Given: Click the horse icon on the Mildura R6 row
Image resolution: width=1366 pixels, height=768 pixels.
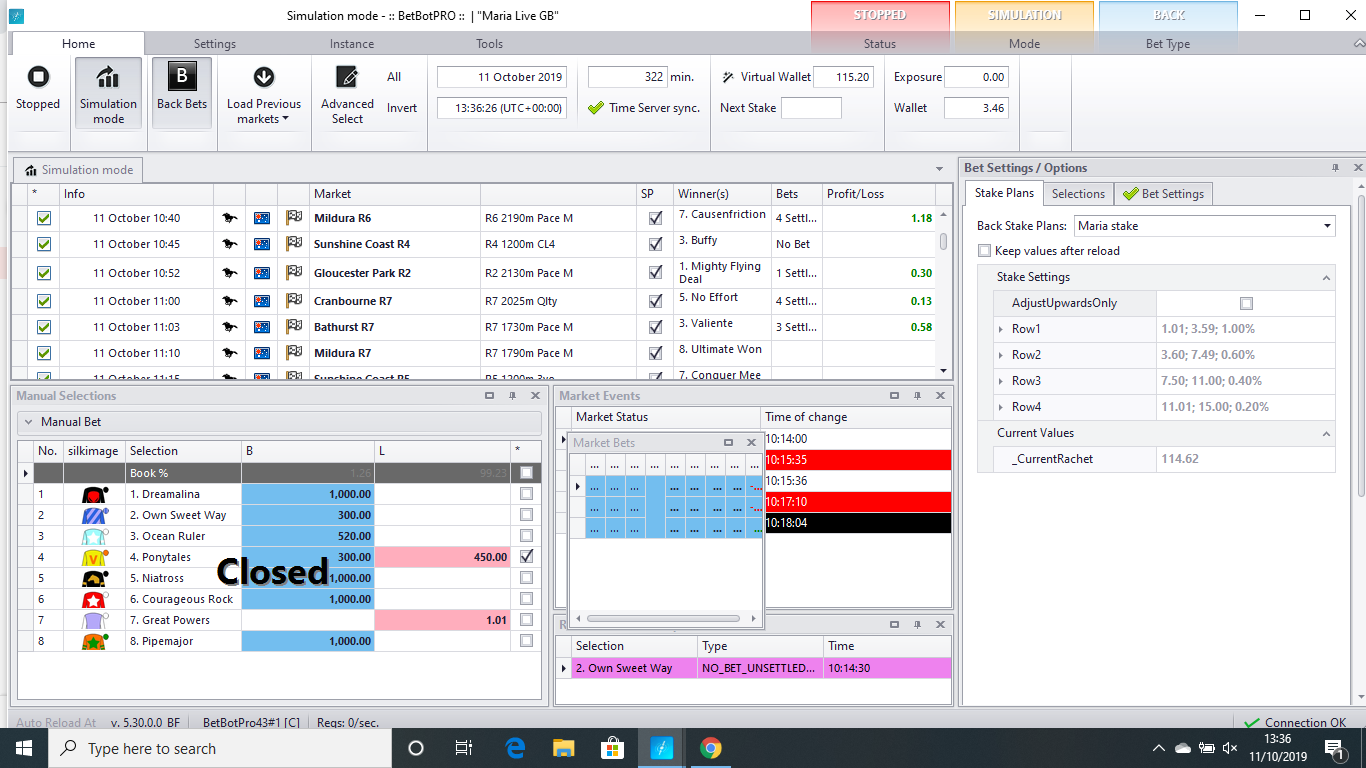Looking at the screenshot, I should pyautogui.click(x=229, y=217).
